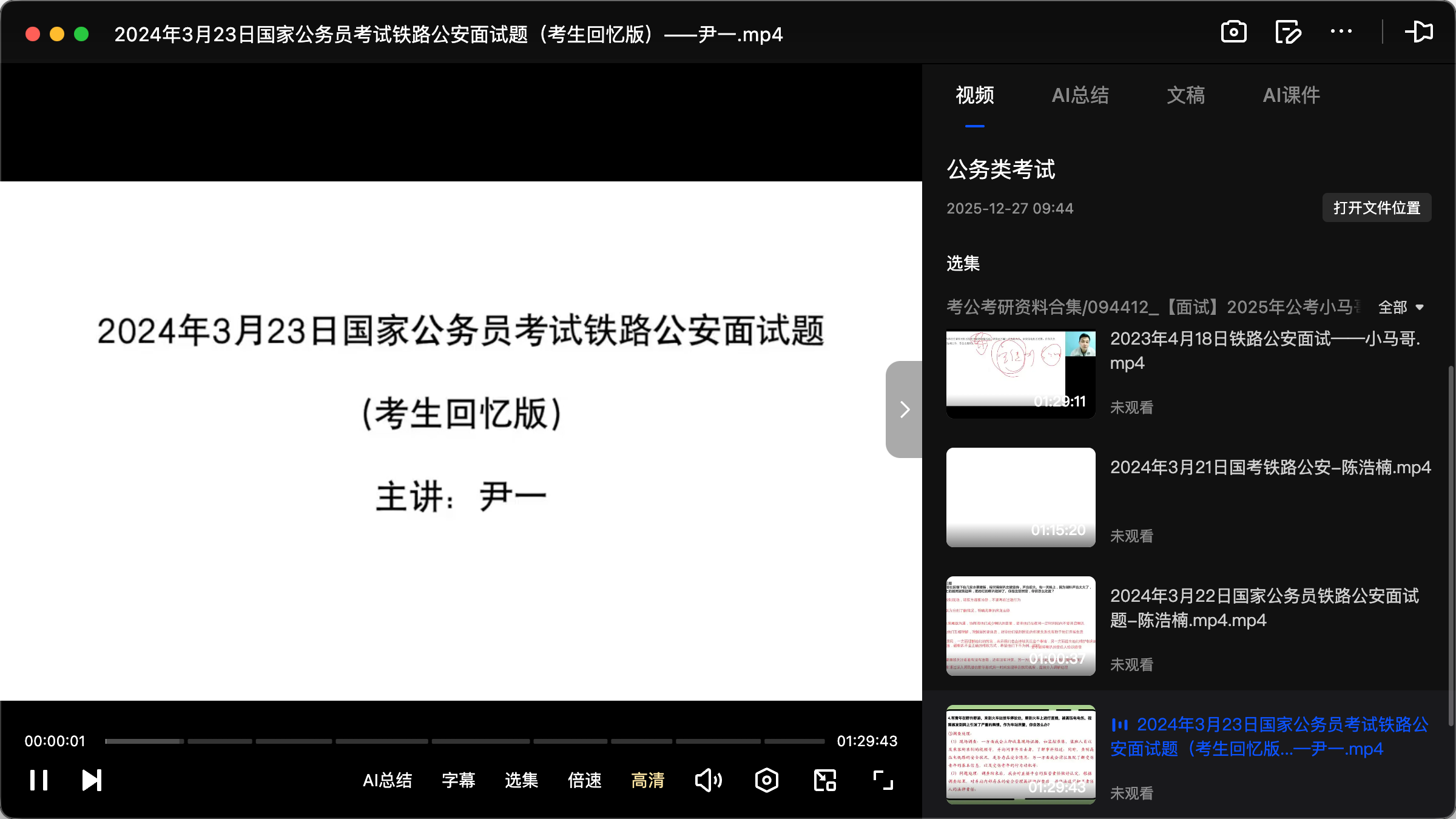Toggle subtitles with 字幕 button

pos(458,781)
